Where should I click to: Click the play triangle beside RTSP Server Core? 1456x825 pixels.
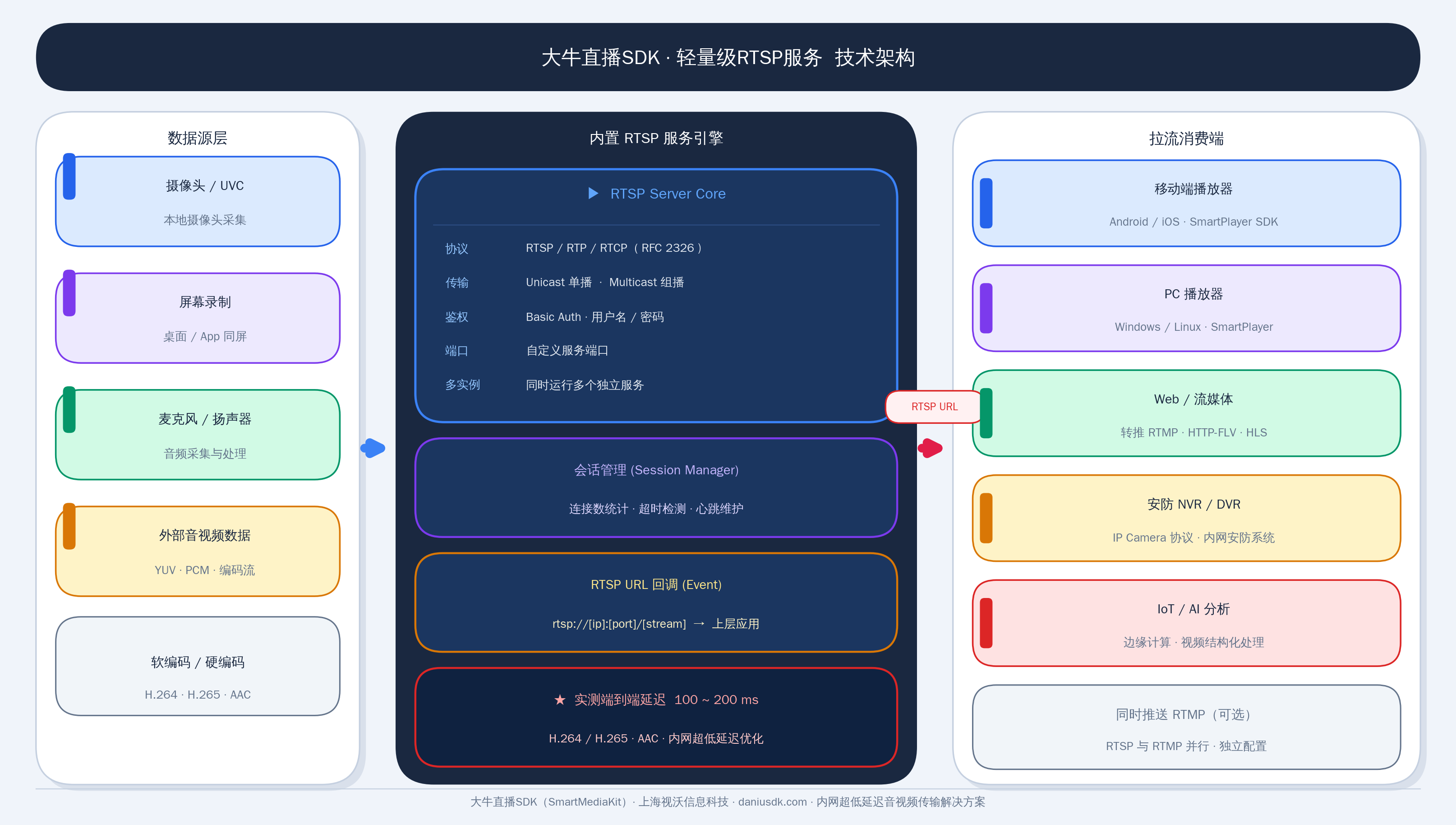tap(593, 193)
